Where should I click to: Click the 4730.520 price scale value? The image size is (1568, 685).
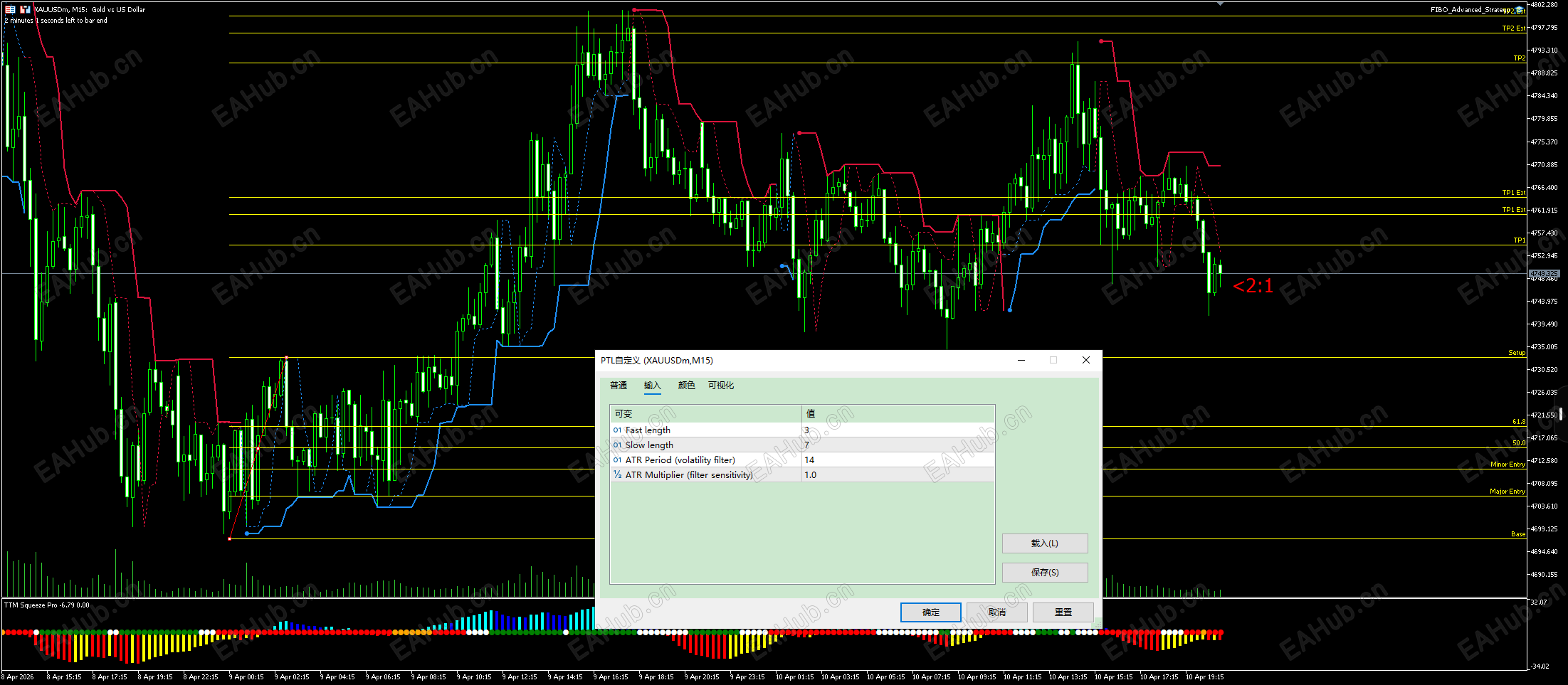1545,370
